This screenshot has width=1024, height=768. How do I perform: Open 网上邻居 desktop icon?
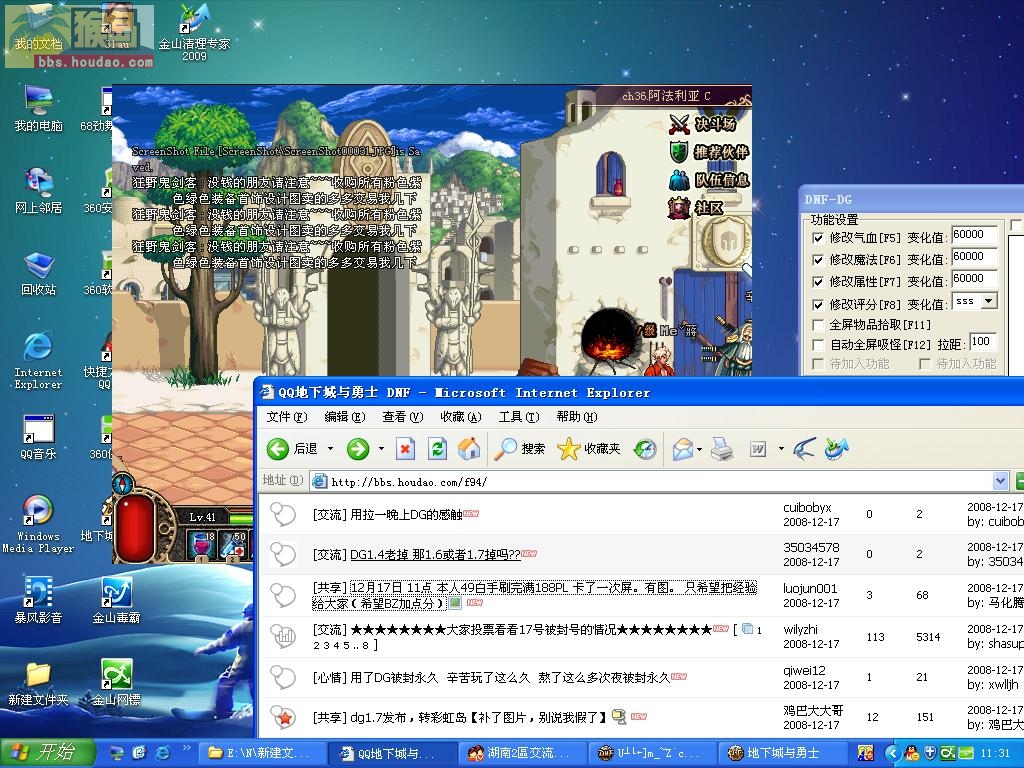[x=39, y=191]
